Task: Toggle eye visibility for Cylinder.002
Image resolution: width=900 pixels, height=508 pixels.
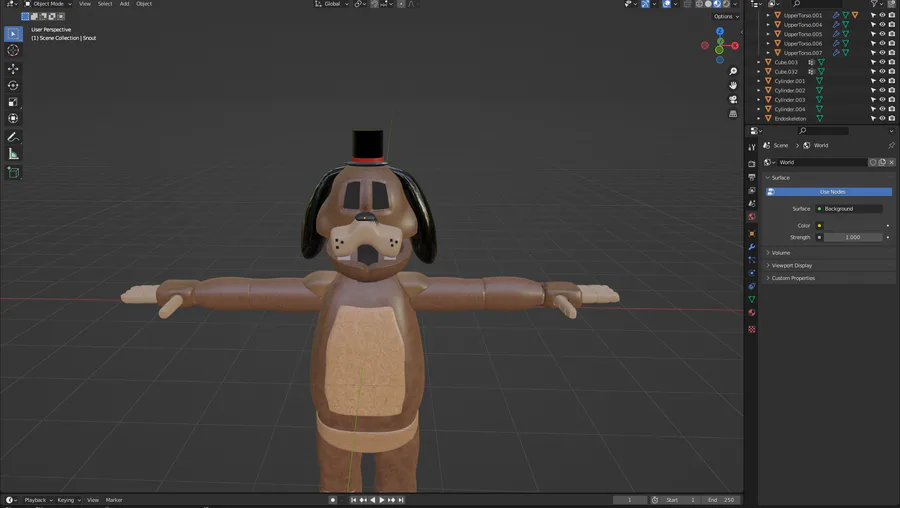Action: (882, 90)
